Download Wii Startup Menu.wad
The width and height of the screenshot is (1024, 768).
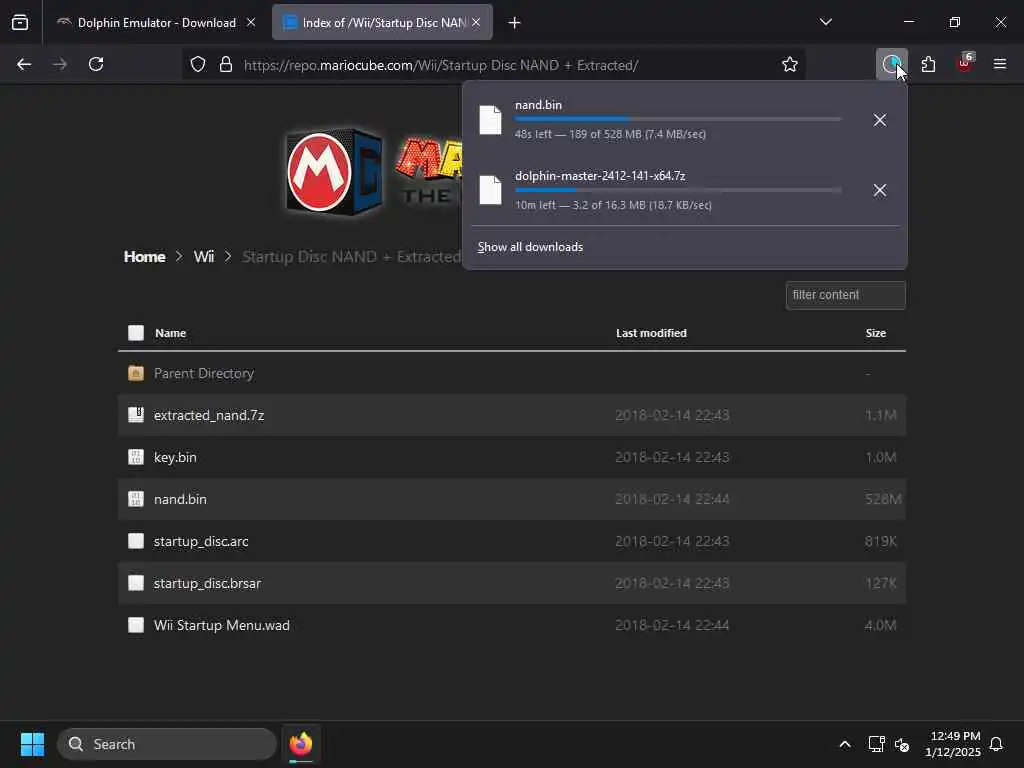click(x=221, y=625)
